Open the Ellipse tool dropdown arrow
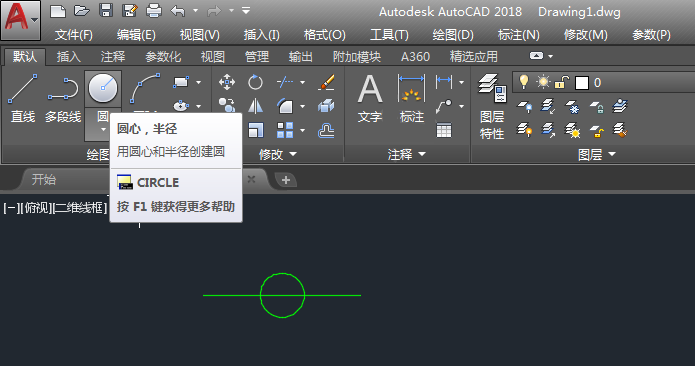 pyautogui.click(x=198, y=106)
